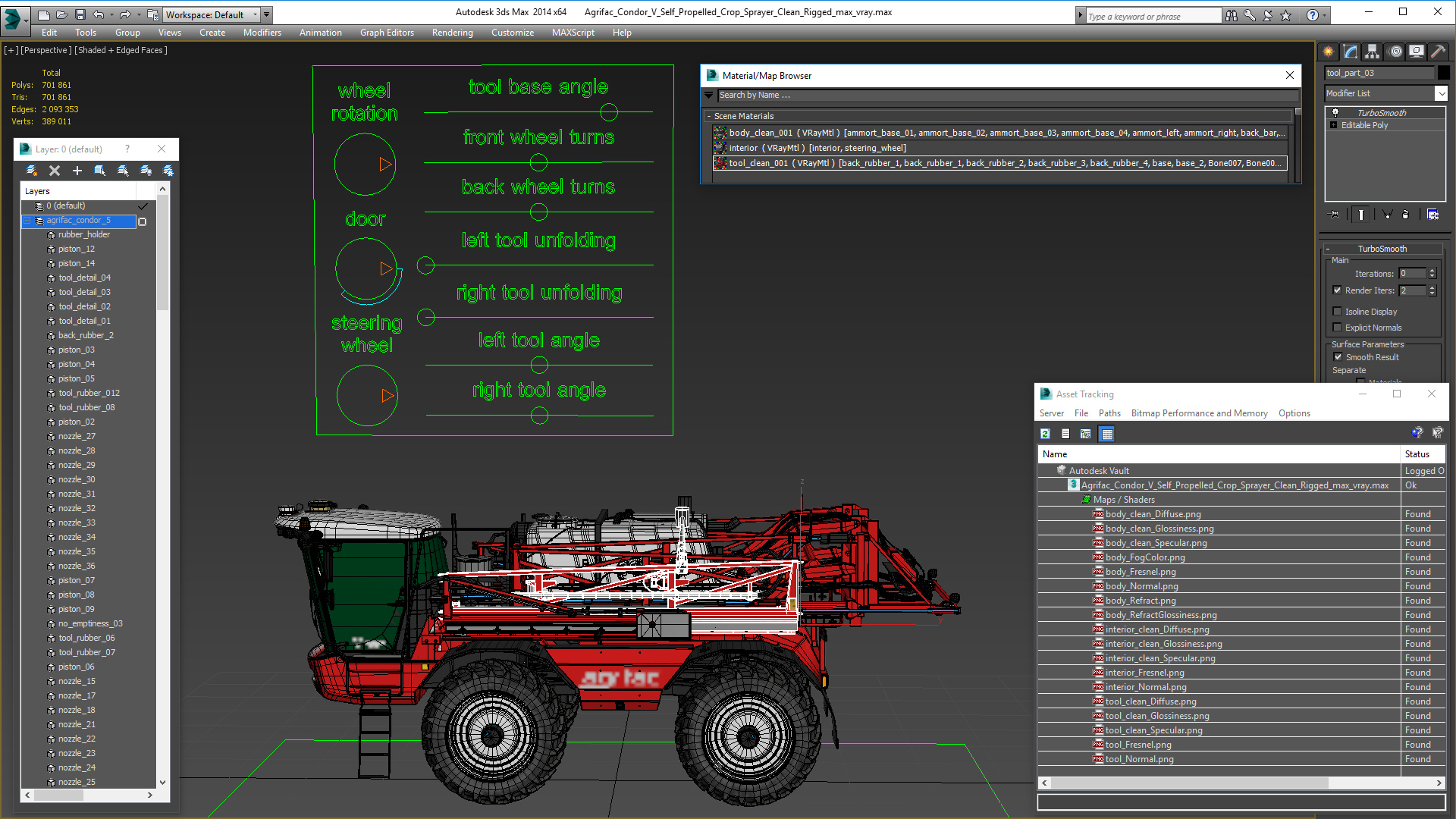This screenshot has width=1456, height=819.
Task: Toggle Show End Result icon in modifier stack
Action: 1361,215
